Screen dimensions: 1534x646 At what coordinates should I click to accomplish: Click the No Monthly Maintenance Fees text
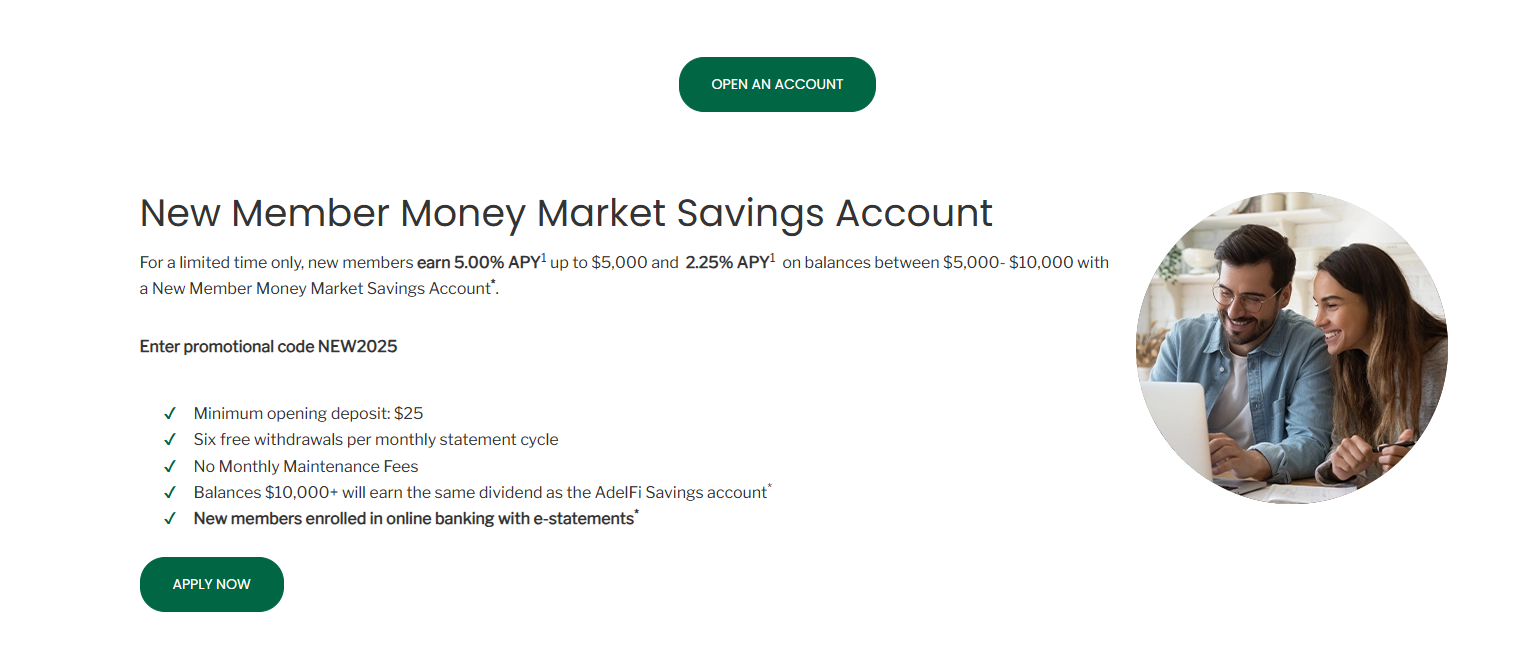click(306, 466)
